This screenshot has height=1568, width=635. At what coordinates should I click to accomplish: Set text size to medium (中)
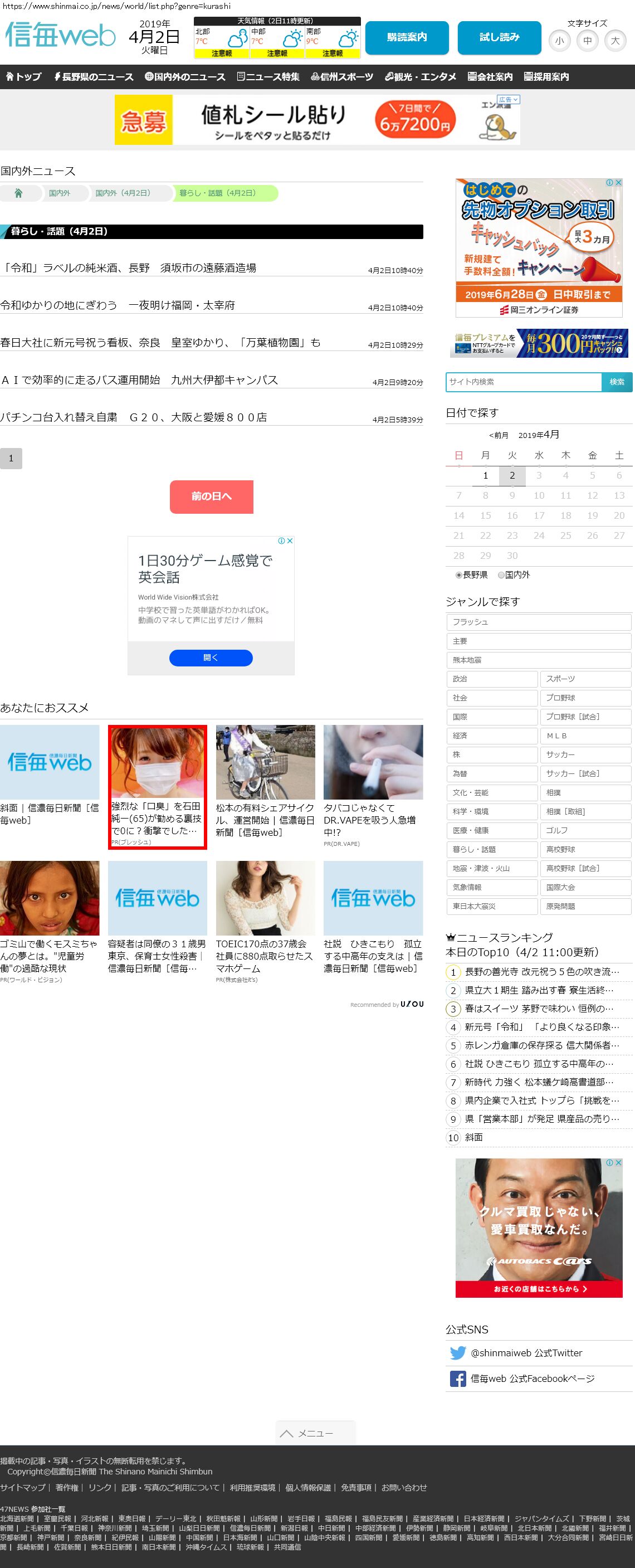tap(587, 41)
